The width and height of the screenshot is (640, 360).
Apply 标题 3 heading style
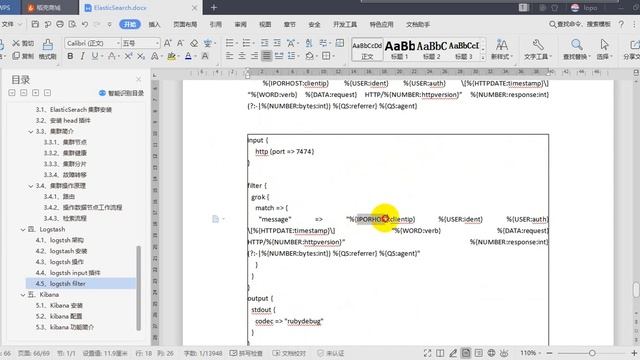[464, 50]
